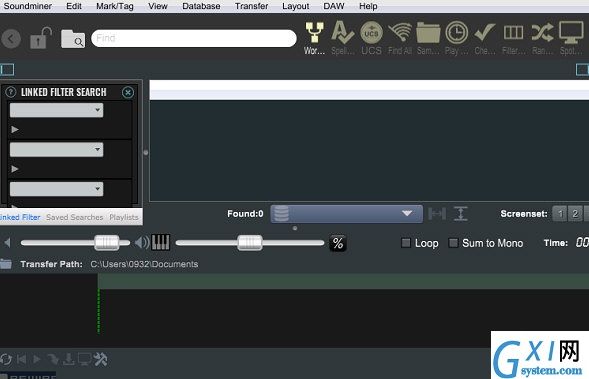Select Screenset 2 button
This screenshot has height=379, width=589.
[x=575, y=214]
